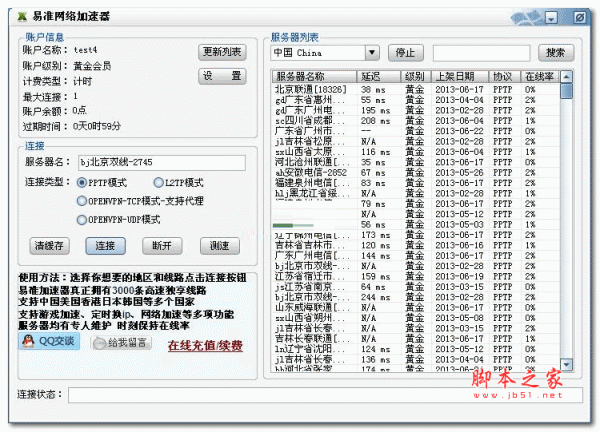Click account name value test4
This screenshot has height=432, width=600.
click(85, 50)
